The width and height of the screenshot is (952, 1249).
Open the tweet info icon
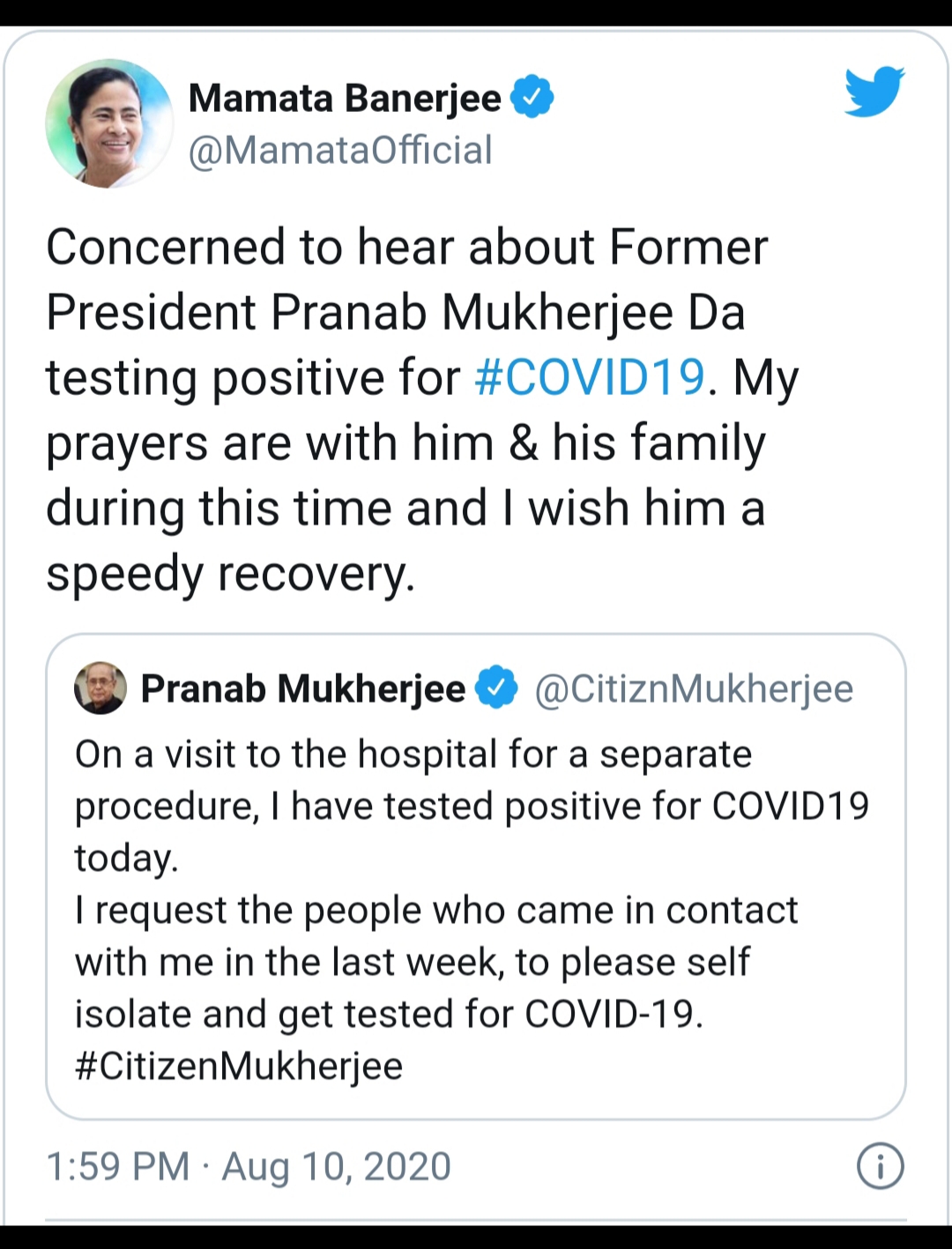880,1165
